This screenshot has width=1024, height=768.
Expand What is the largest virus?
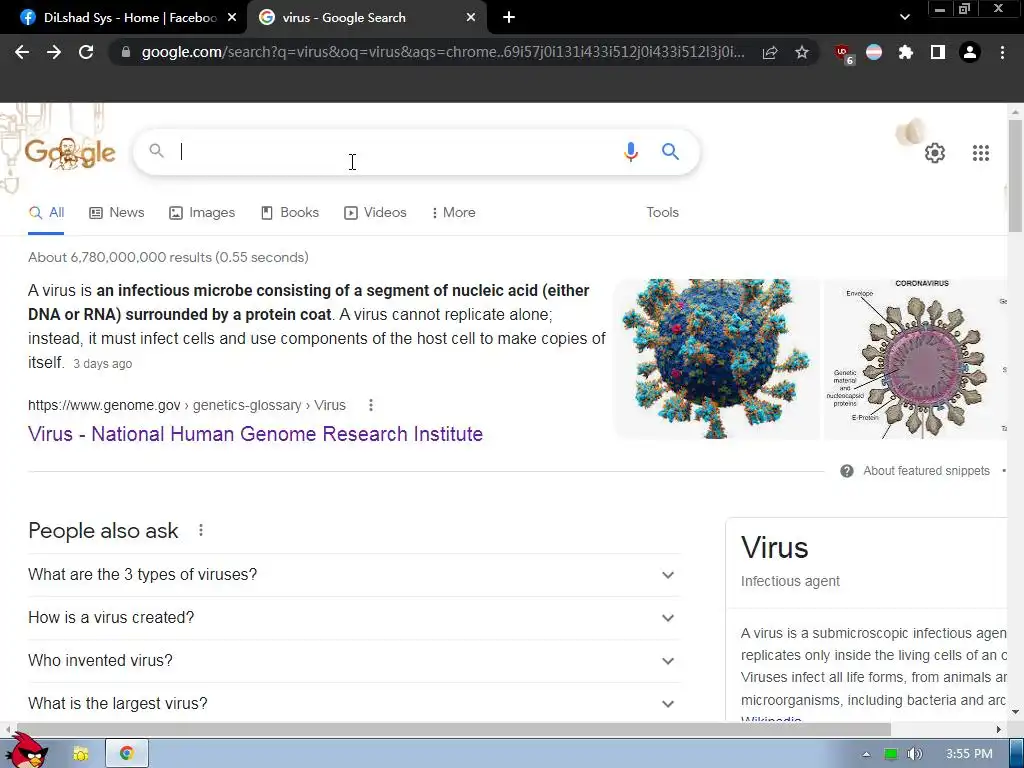354,703
